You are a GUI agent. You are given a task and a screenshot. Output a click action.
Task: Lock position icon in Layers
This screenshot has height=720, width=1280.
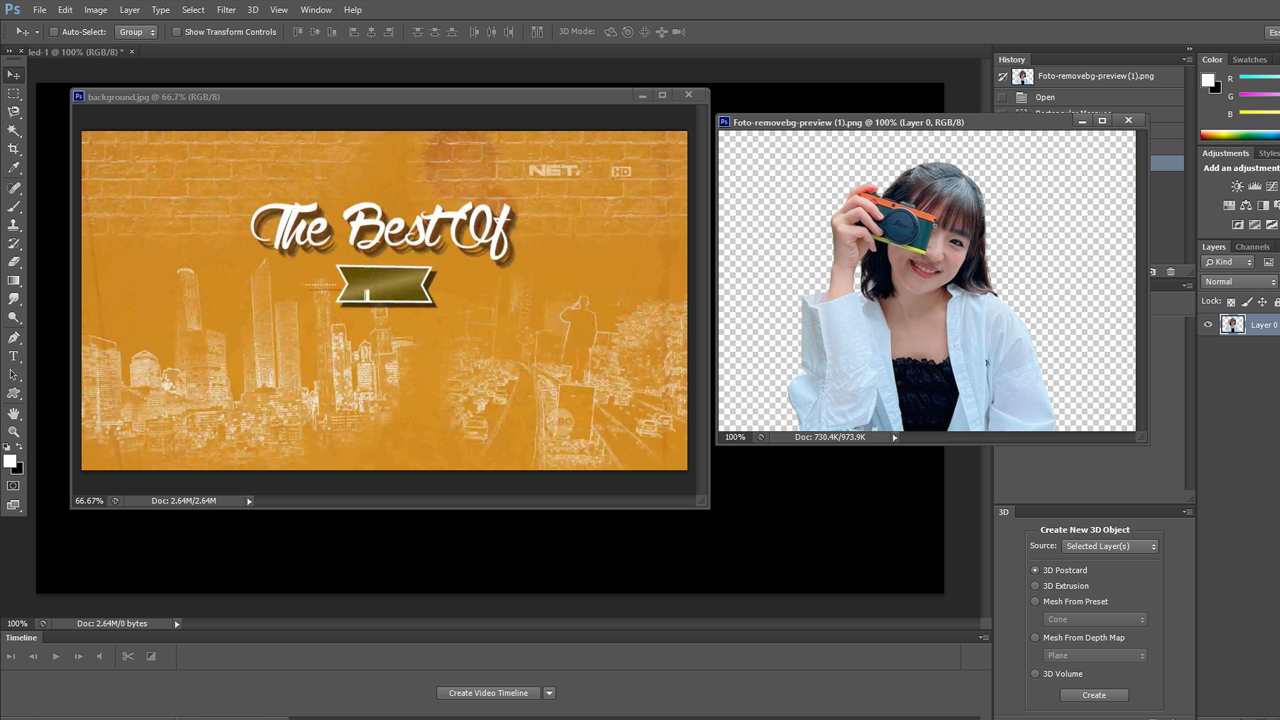click(x=1262, y=302)
